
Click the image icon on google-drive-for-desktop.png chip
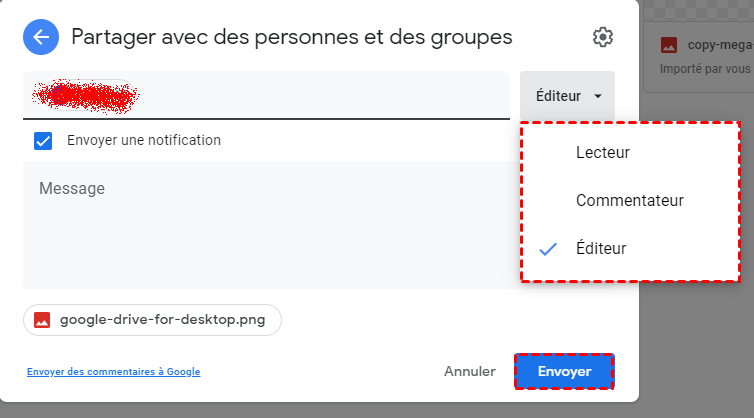point(42,320)
